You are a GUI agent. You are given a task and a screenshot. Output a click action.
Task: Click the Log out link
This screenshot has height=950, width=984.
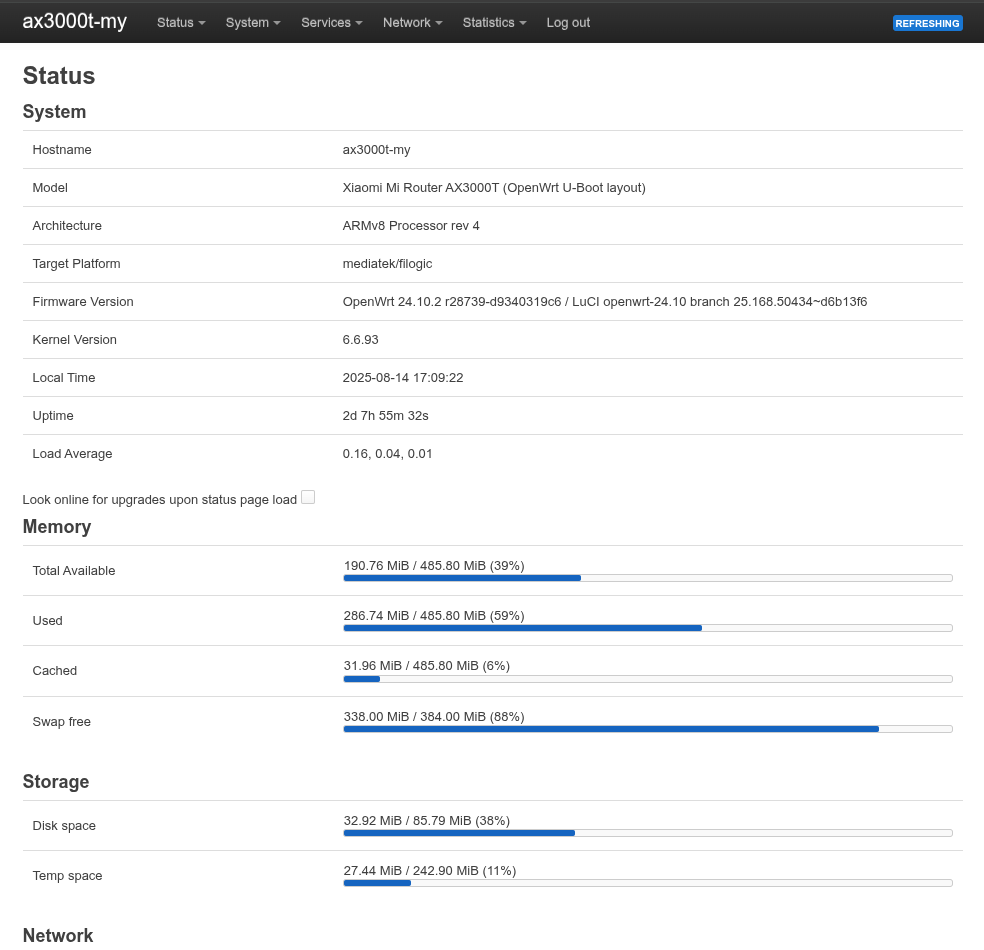[x=568, y=22]
